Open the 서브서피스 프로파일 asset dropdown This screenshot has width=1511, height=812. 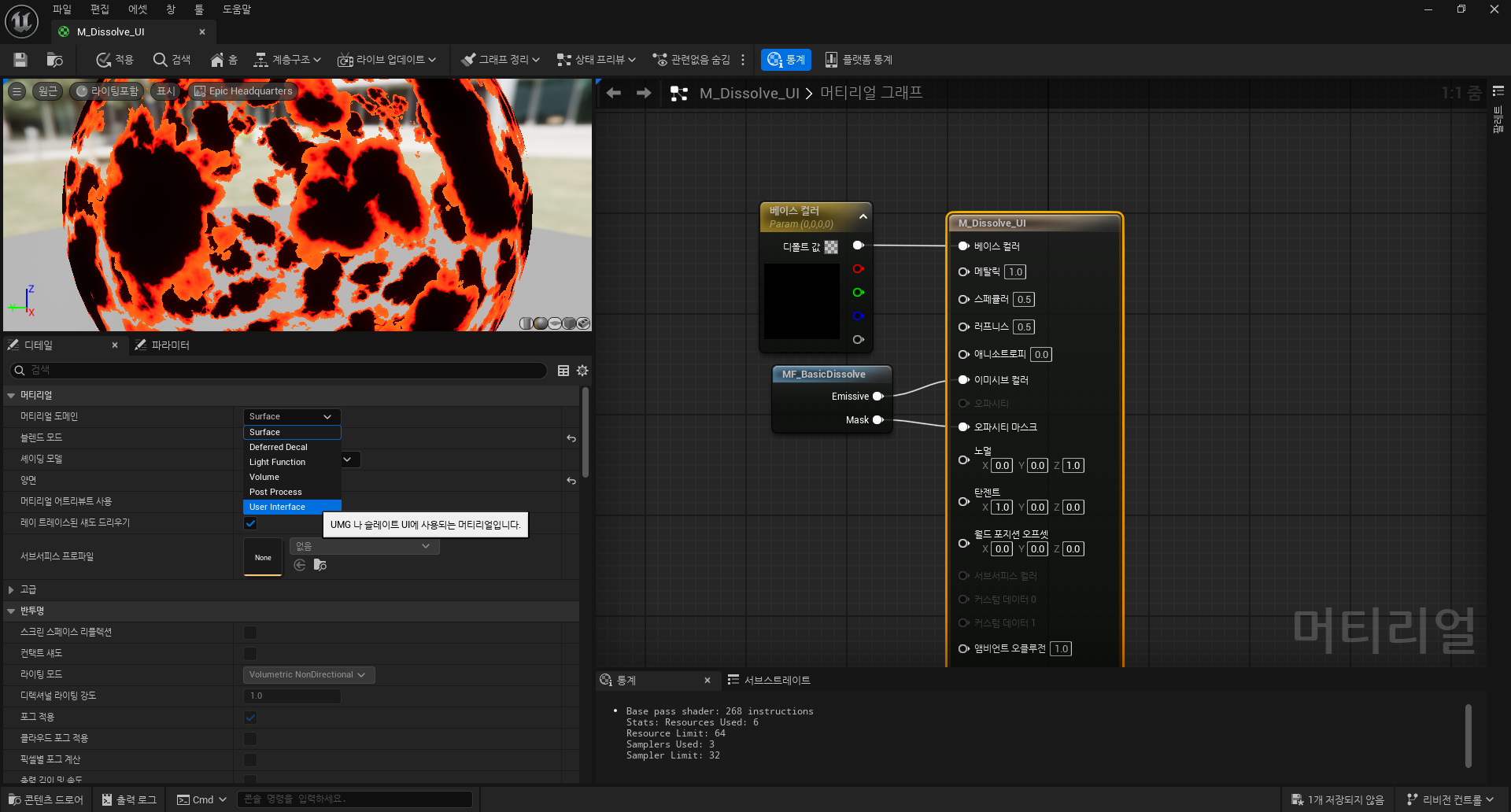(x=364, y=546)
